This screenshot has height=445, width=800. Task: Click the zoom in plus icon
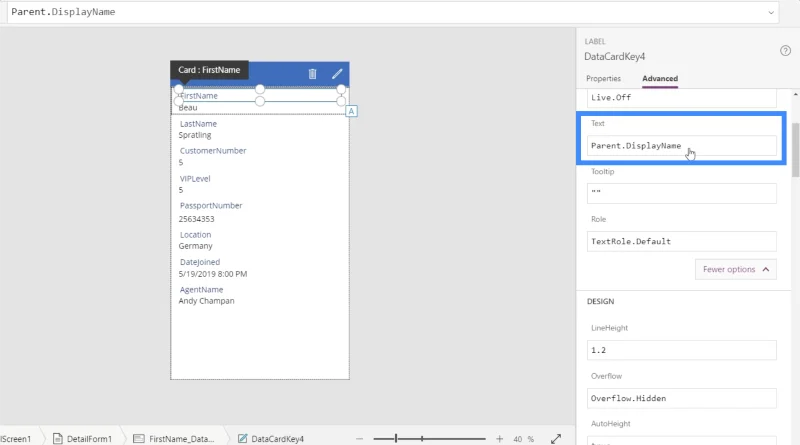[499, 438]
